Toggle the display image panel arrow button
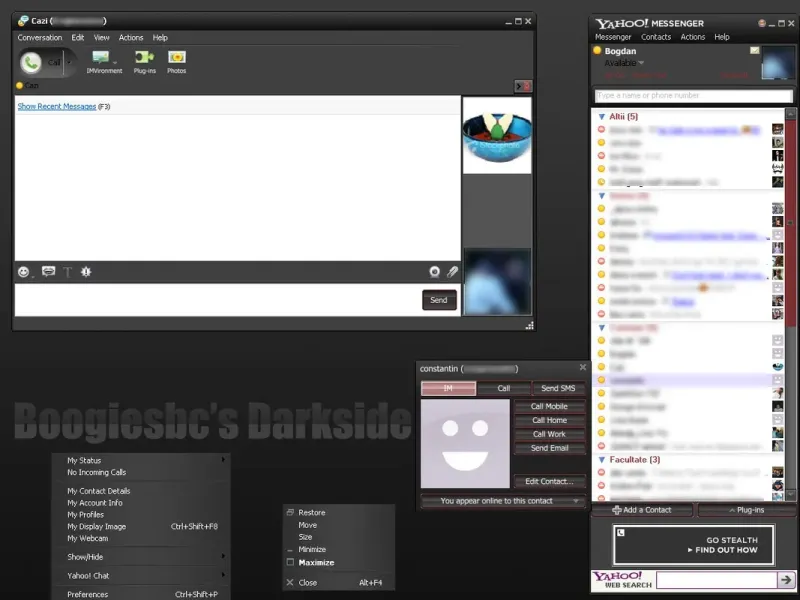This screenshot has width=800, height=600. pyautogui.click(x=522, y=86)
